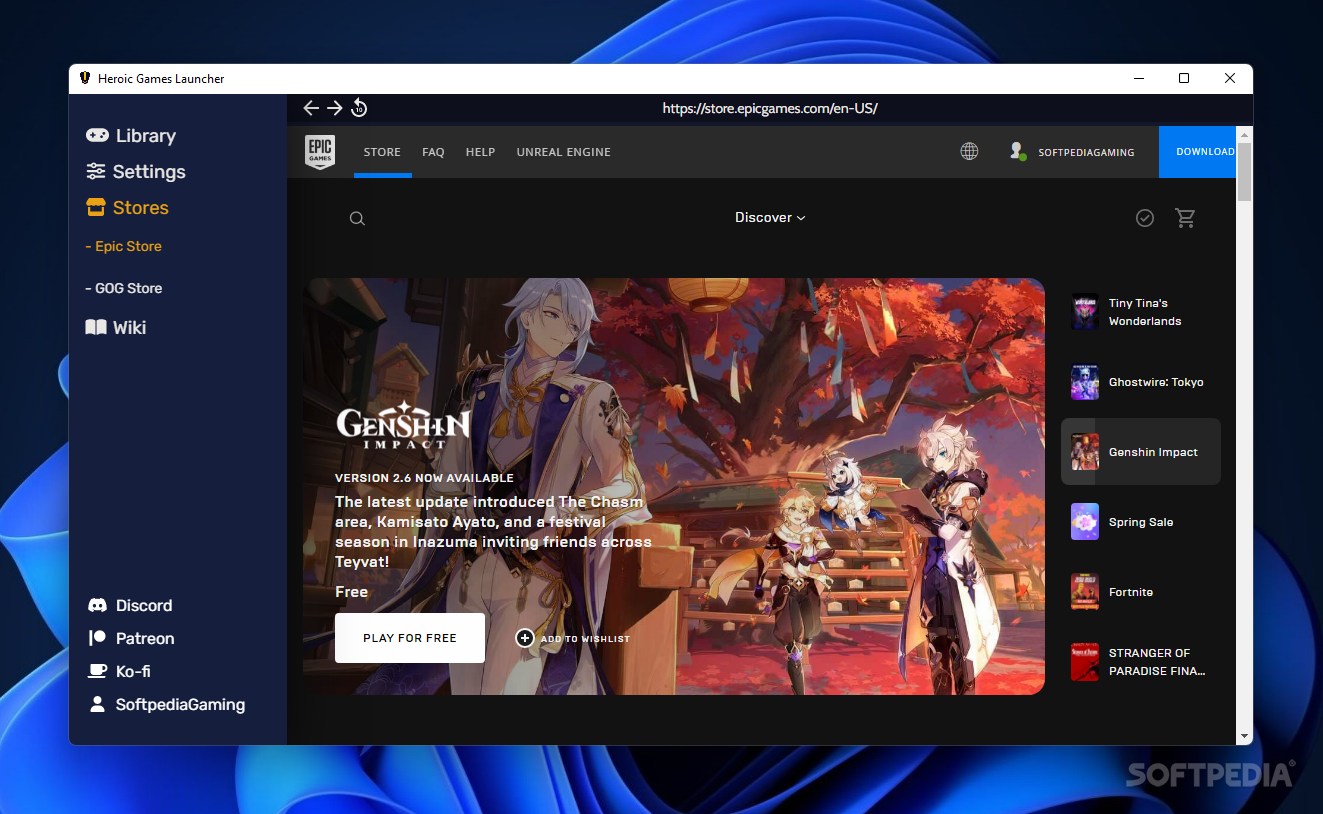Expand the Discover dropdown

coord(770,217)
